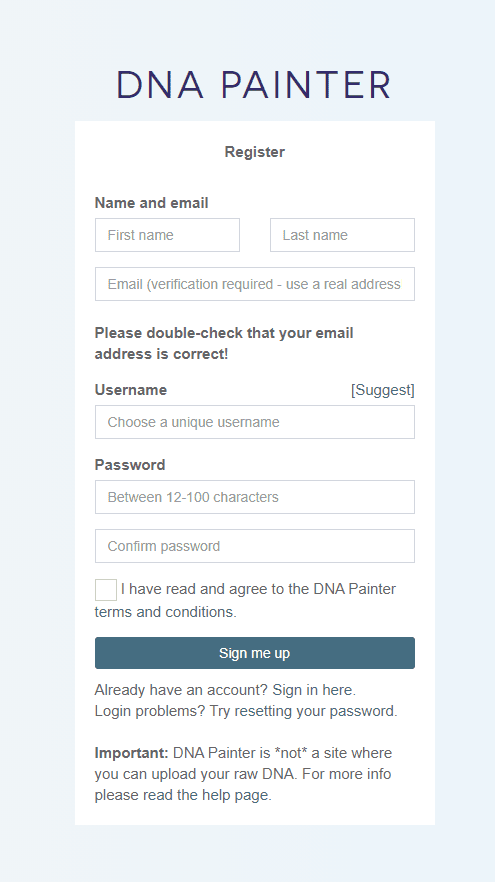Select the Last name input box
Viewport: 495px width, 882px height.
coord(342,235)
